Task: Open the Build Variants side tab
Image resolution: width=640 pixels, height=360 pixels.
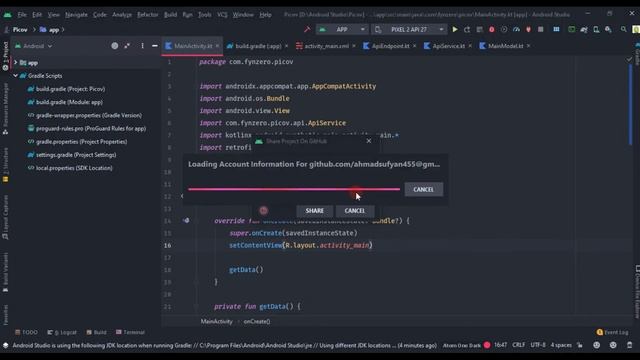Action: point(5,272)
